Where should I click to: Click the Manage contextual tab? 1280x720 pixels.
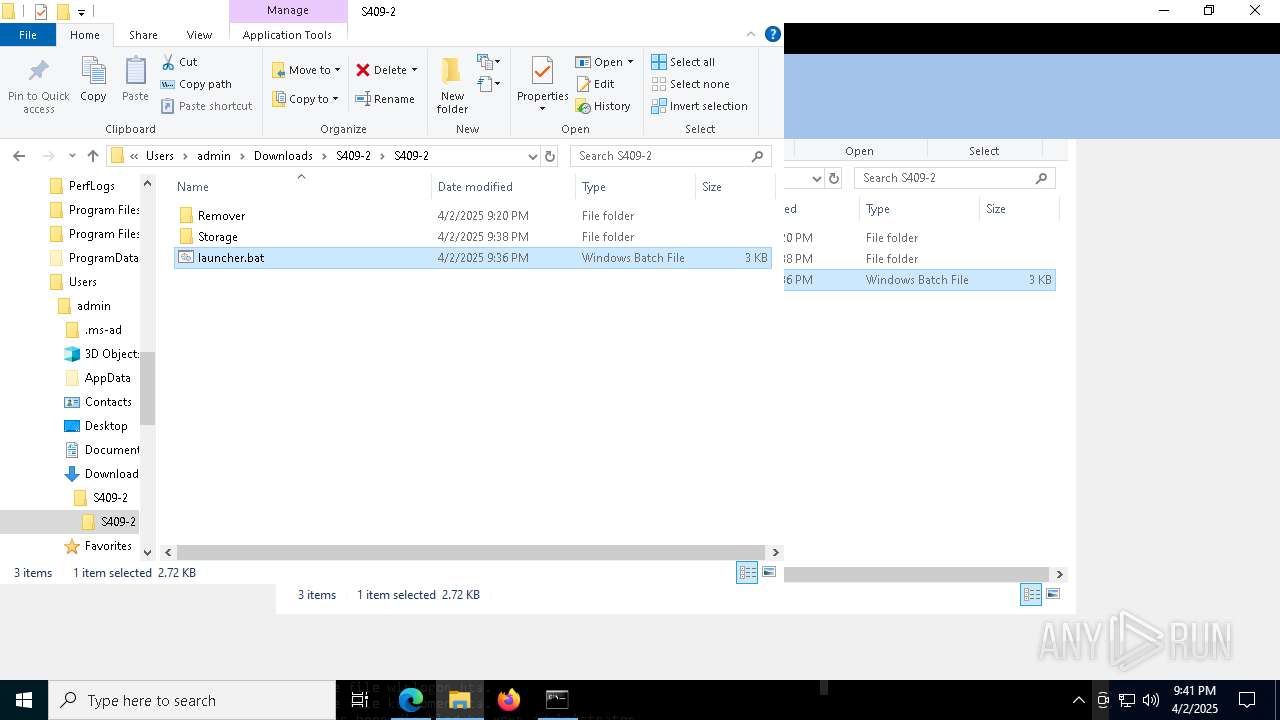(287, 10)
